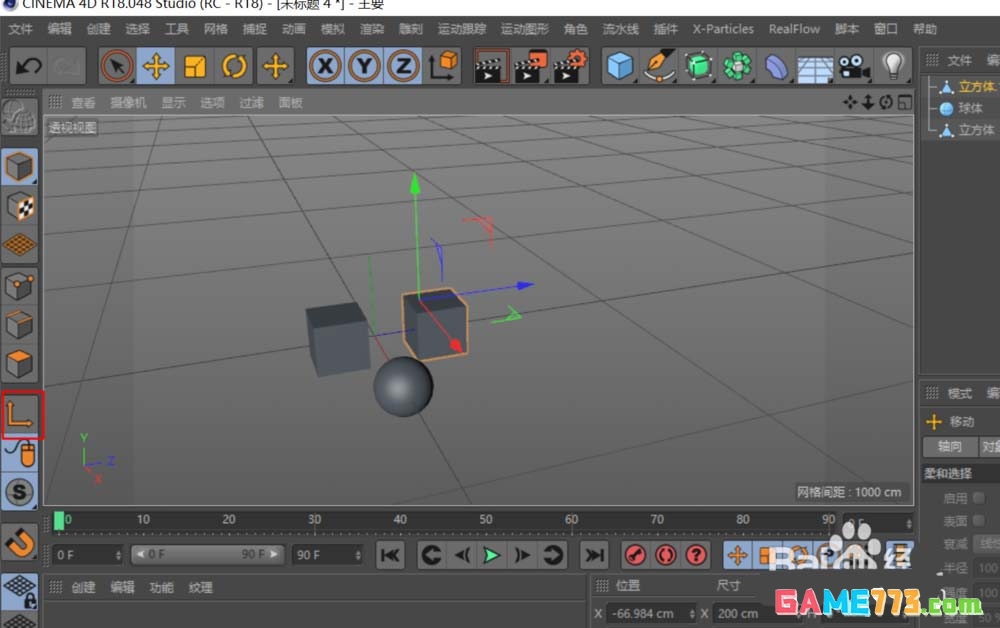Switch to the 对象 tab in the attributes panel
1000x628 pixels.
[989, 446]
